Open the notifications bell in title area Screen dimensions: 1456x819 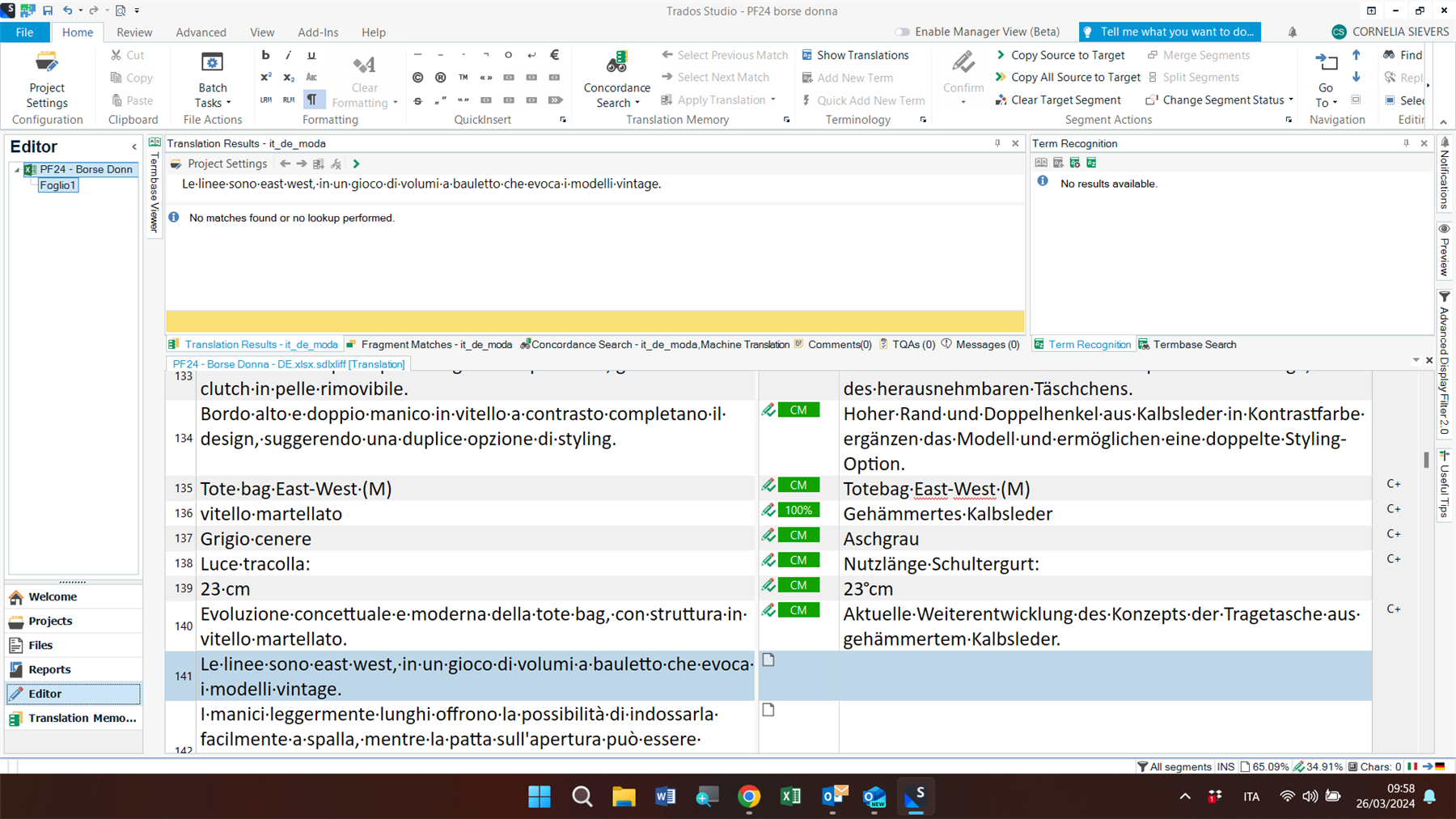[x=1293, y=32]
